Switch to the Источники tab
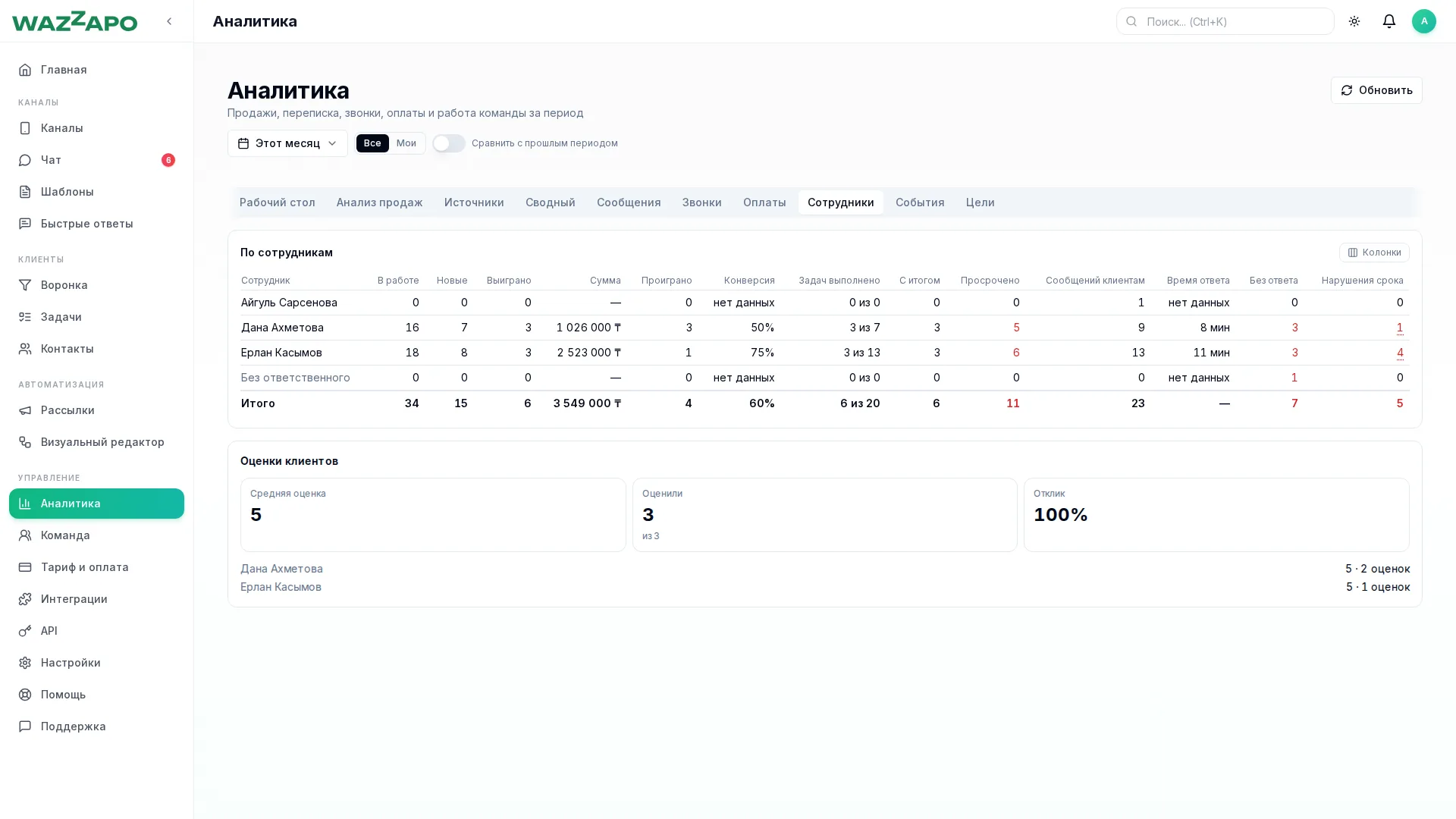Viewport: 1456px width, 819px height. pos(474,202)
